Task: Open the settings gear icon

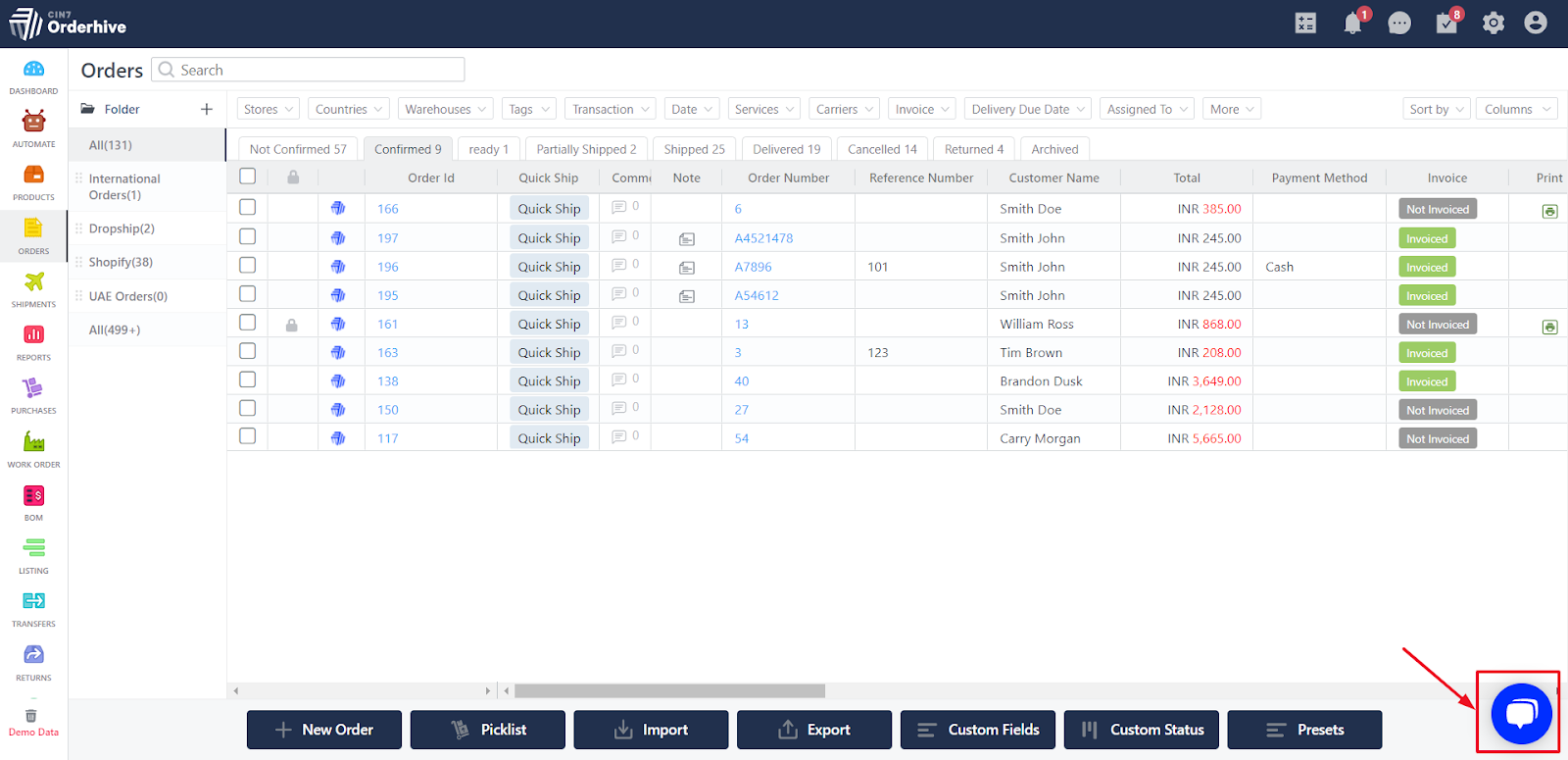Action: pos(1493,23)
